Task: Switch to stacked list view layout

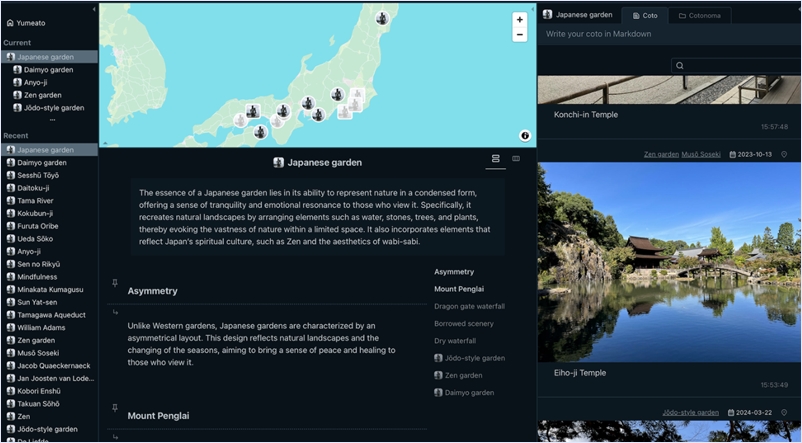Action: pyautogui.click(x=495, y=159)
